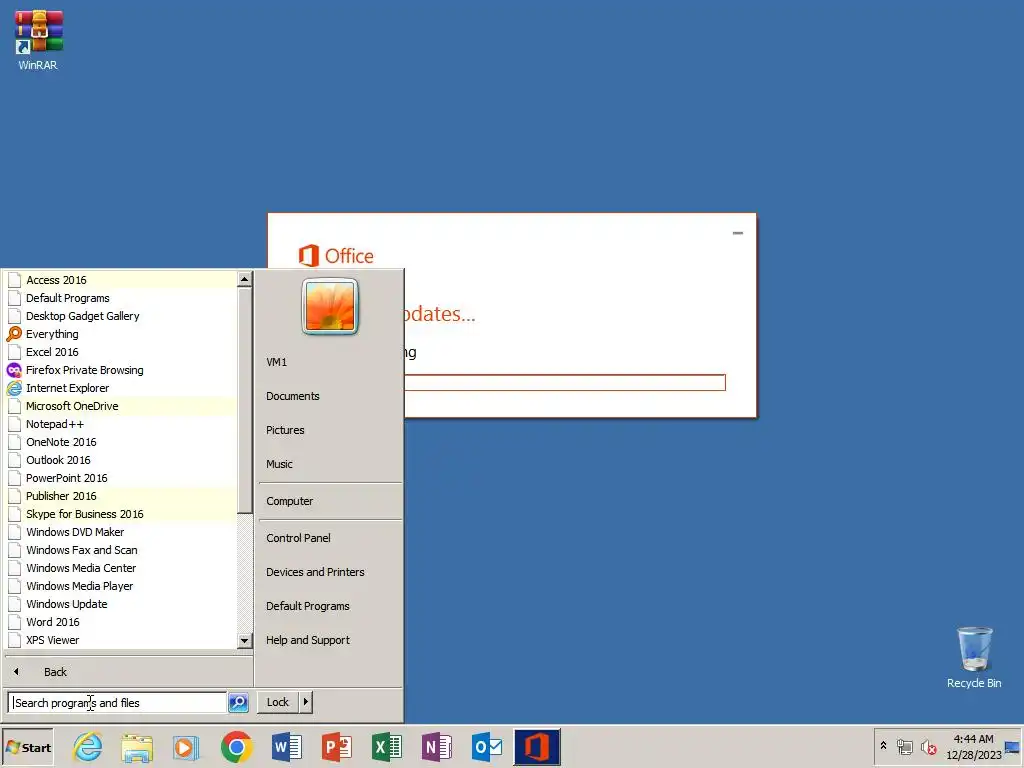Open Music from Start menu
Image resolution: width=1024 pixels, height=768 pixels.
coord(330,464)
